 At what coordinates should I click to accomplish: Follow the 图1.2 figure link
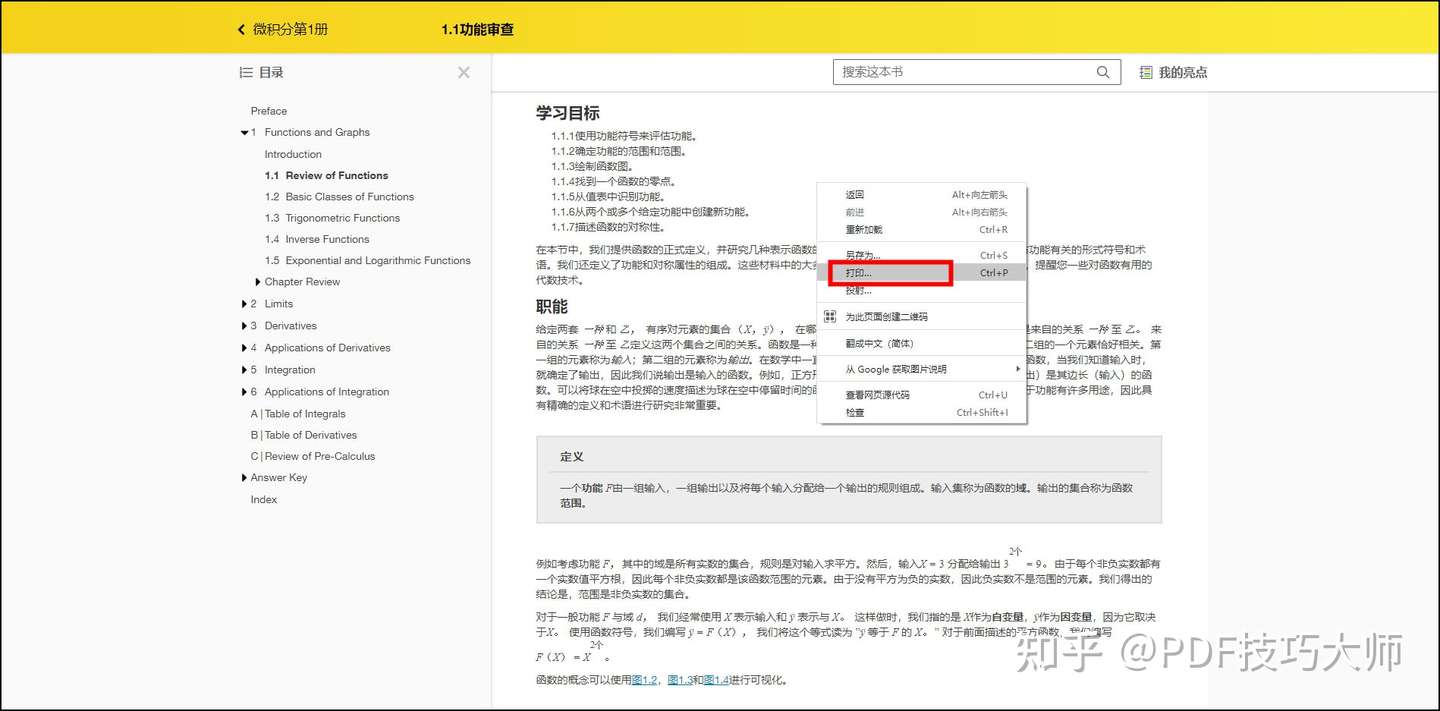point(645,680)
